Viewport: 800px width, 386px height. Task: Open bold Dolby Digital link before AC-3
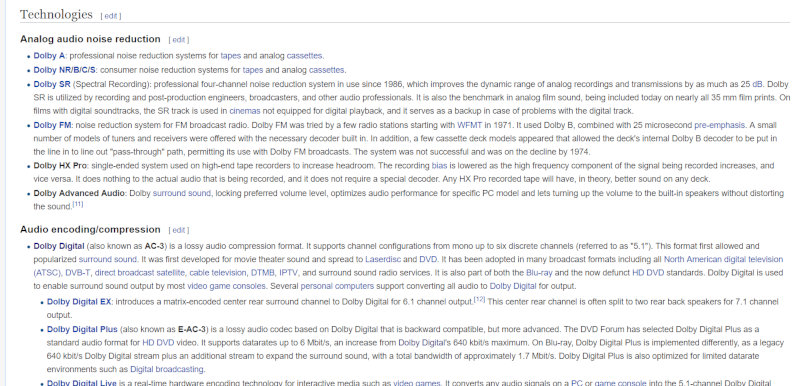pos(59,246)
